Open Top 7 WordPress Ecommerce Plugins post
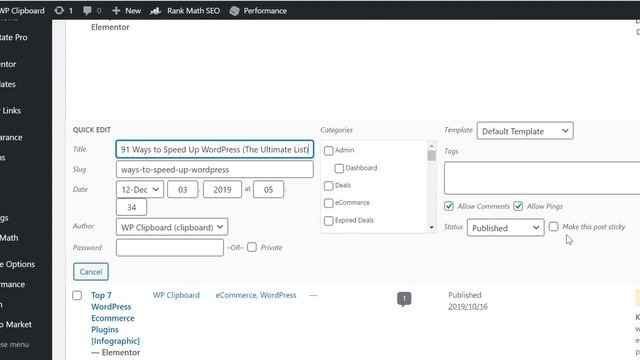This screenshot has width=640, height=360. [115, 318]
